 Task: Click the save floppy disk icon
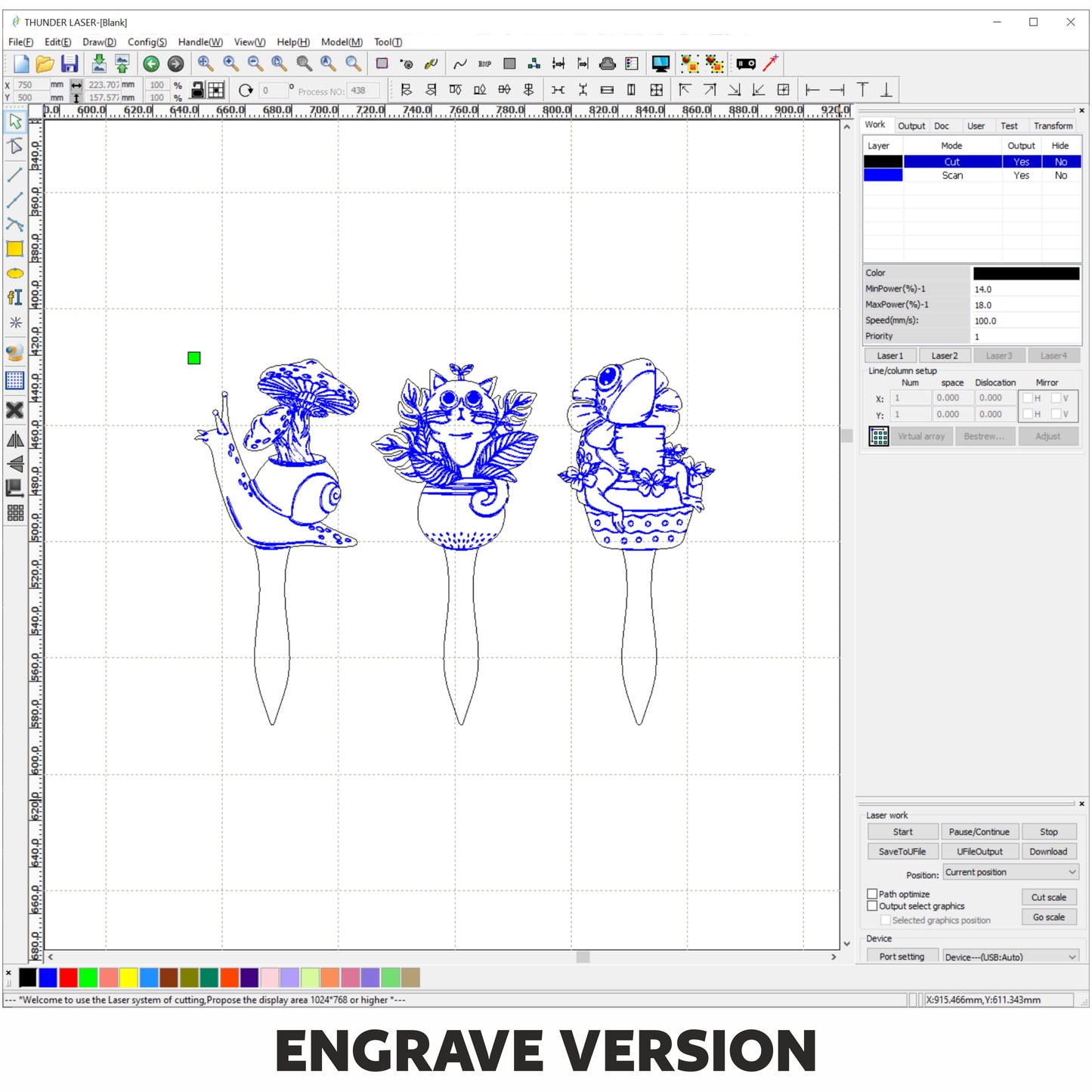[x=70, y=64]
